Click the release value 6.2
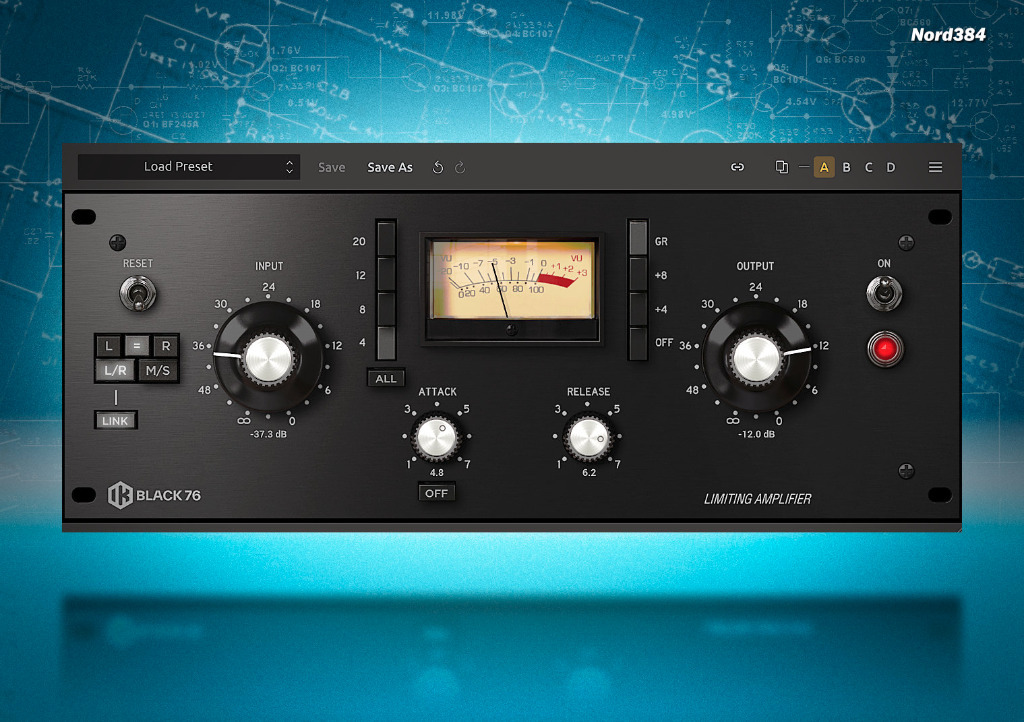The height and width of the screenshot is (722, 1024). click(589, 472)
